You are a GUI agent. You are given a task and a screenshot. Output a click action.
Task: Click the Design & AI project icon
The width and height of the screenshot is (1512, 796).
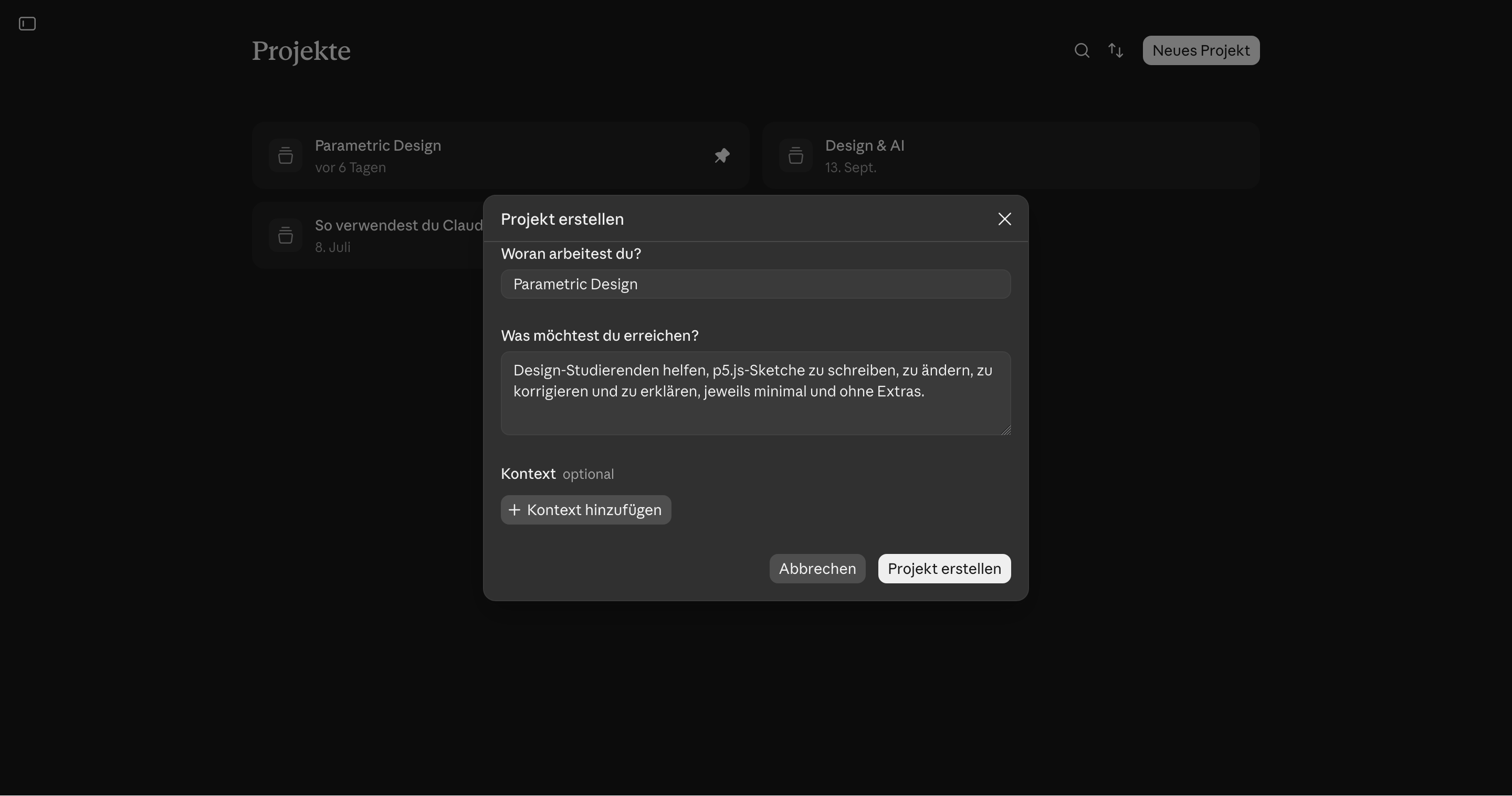pos(795,155)
